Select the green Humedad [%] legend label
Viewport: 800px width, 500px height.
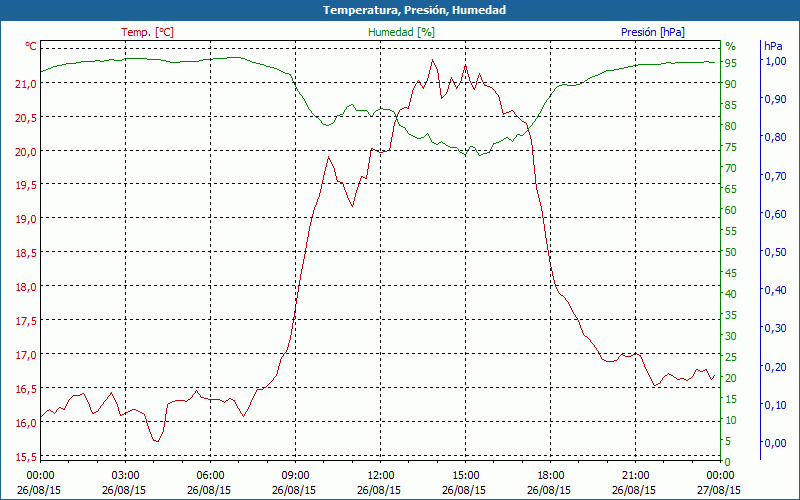pos(402,32)
